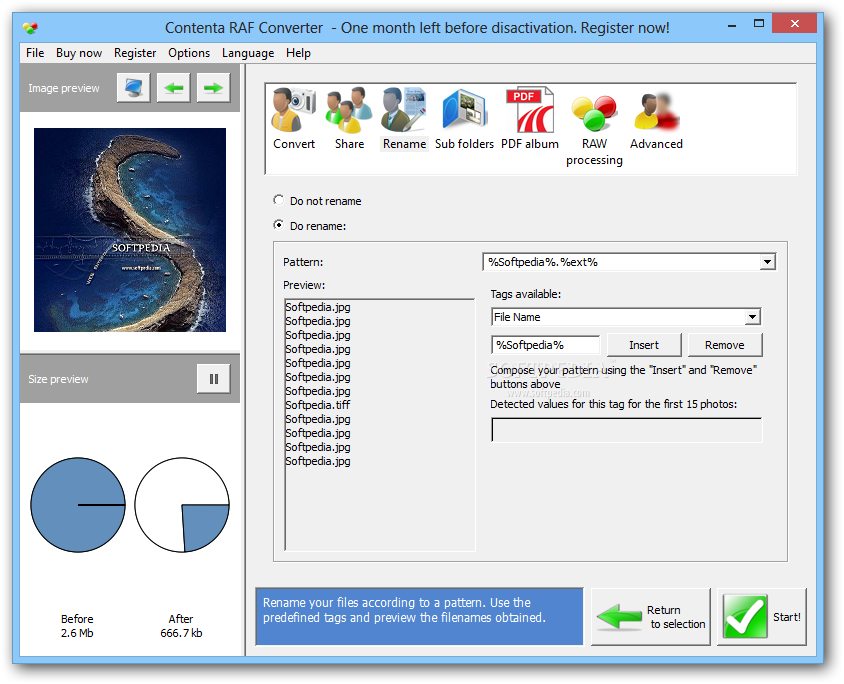844x684 pixels.
Task: Open the Buy now menu
Action: (79, 53)
